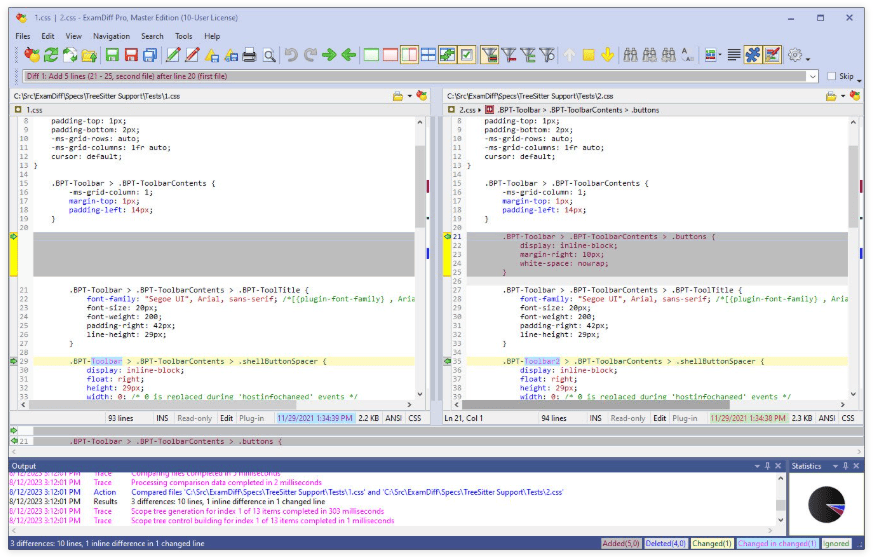Open the Edit menu
873x557 pixels.
coord(48,36)
